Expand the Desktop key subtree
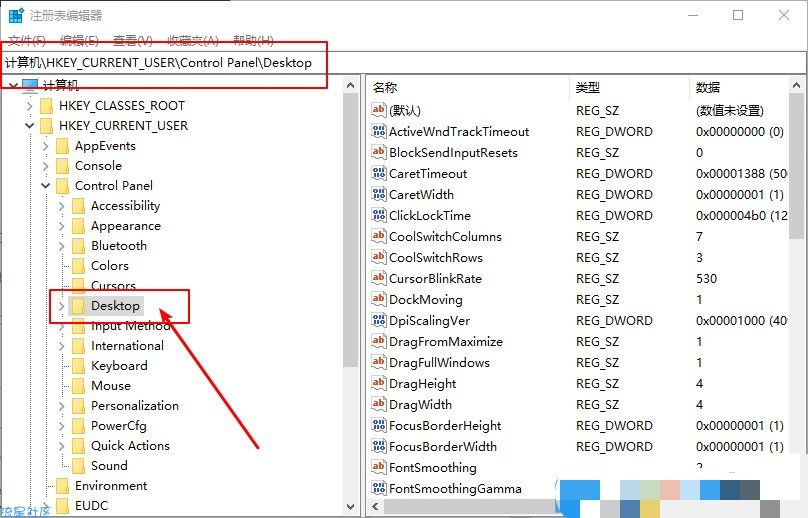This screenshot has width=808, height=518. tap(62, 306)
